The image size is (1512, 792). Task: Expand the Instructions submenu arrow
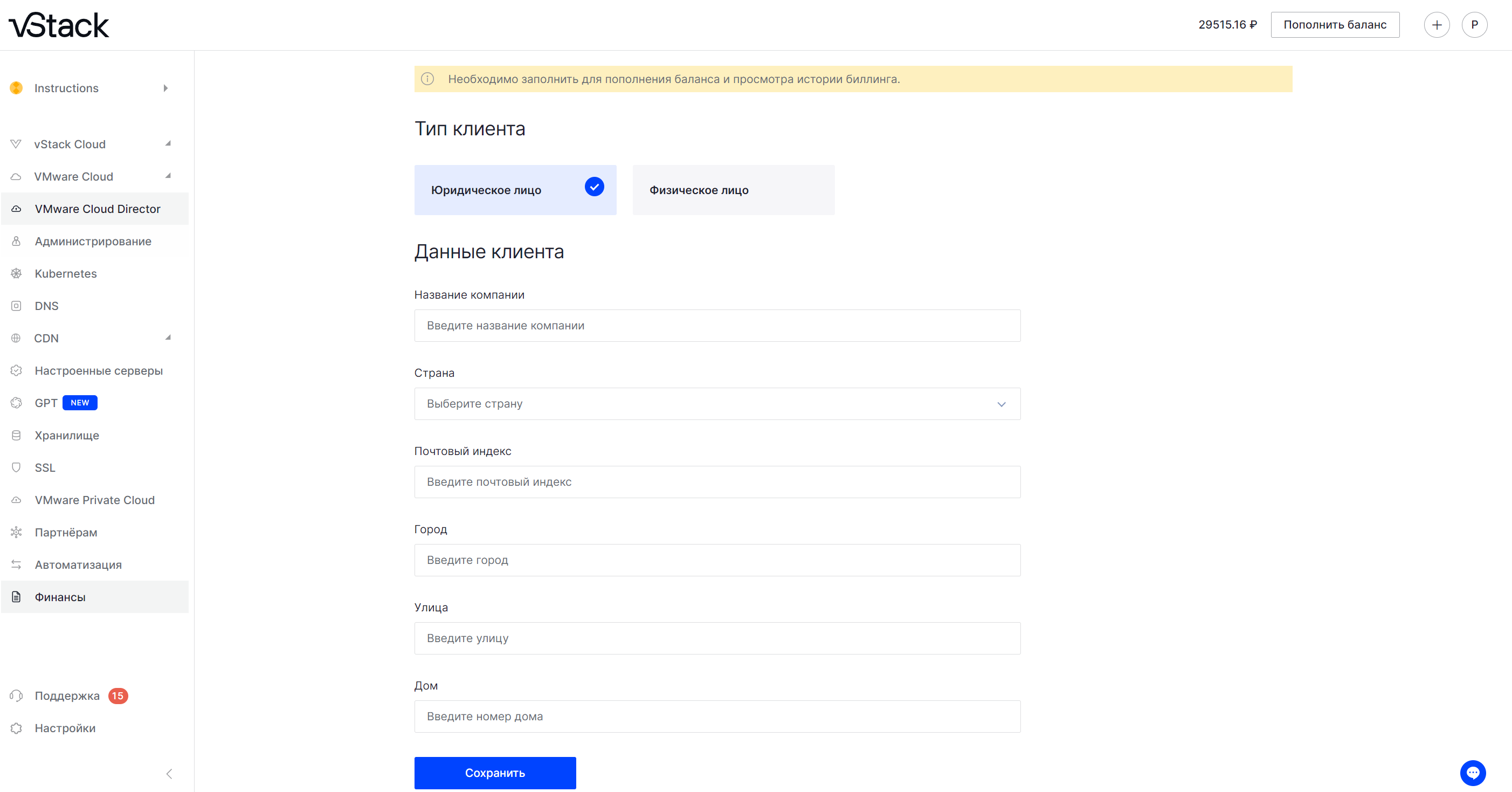(165, 88)
